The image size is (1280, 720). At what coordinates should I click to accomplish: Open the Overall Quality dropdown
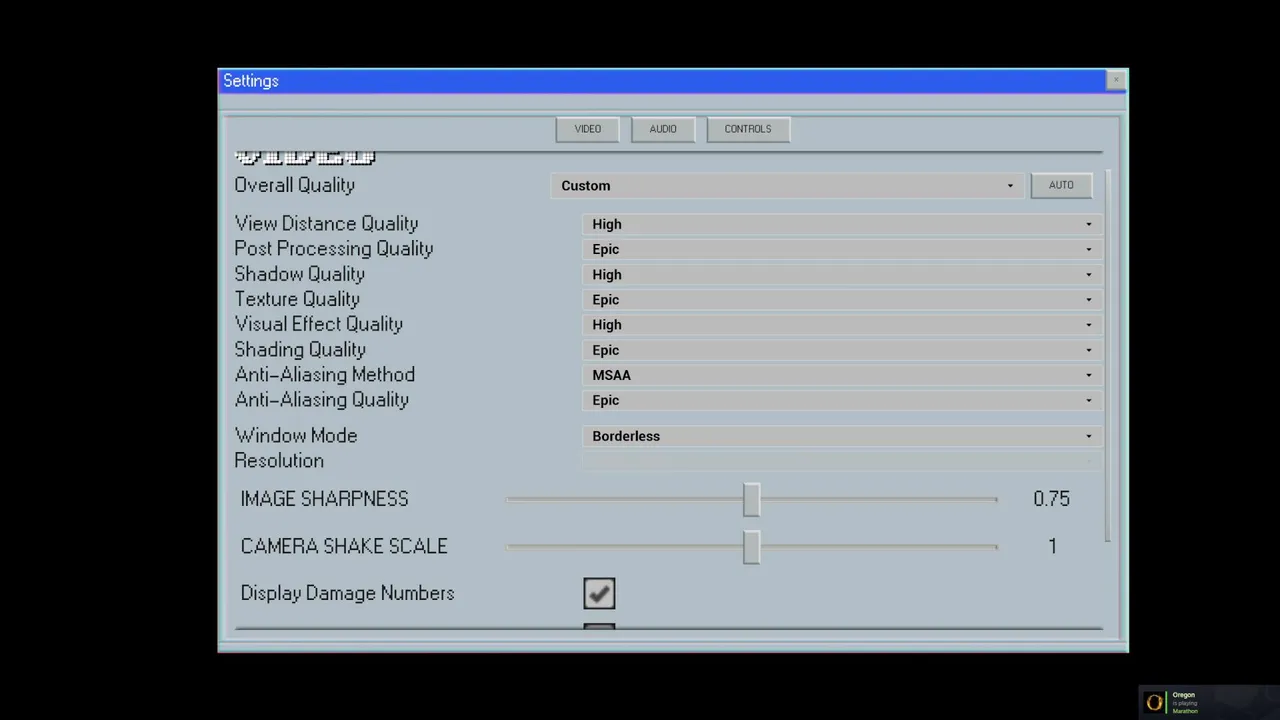click(x=786, y=185)
